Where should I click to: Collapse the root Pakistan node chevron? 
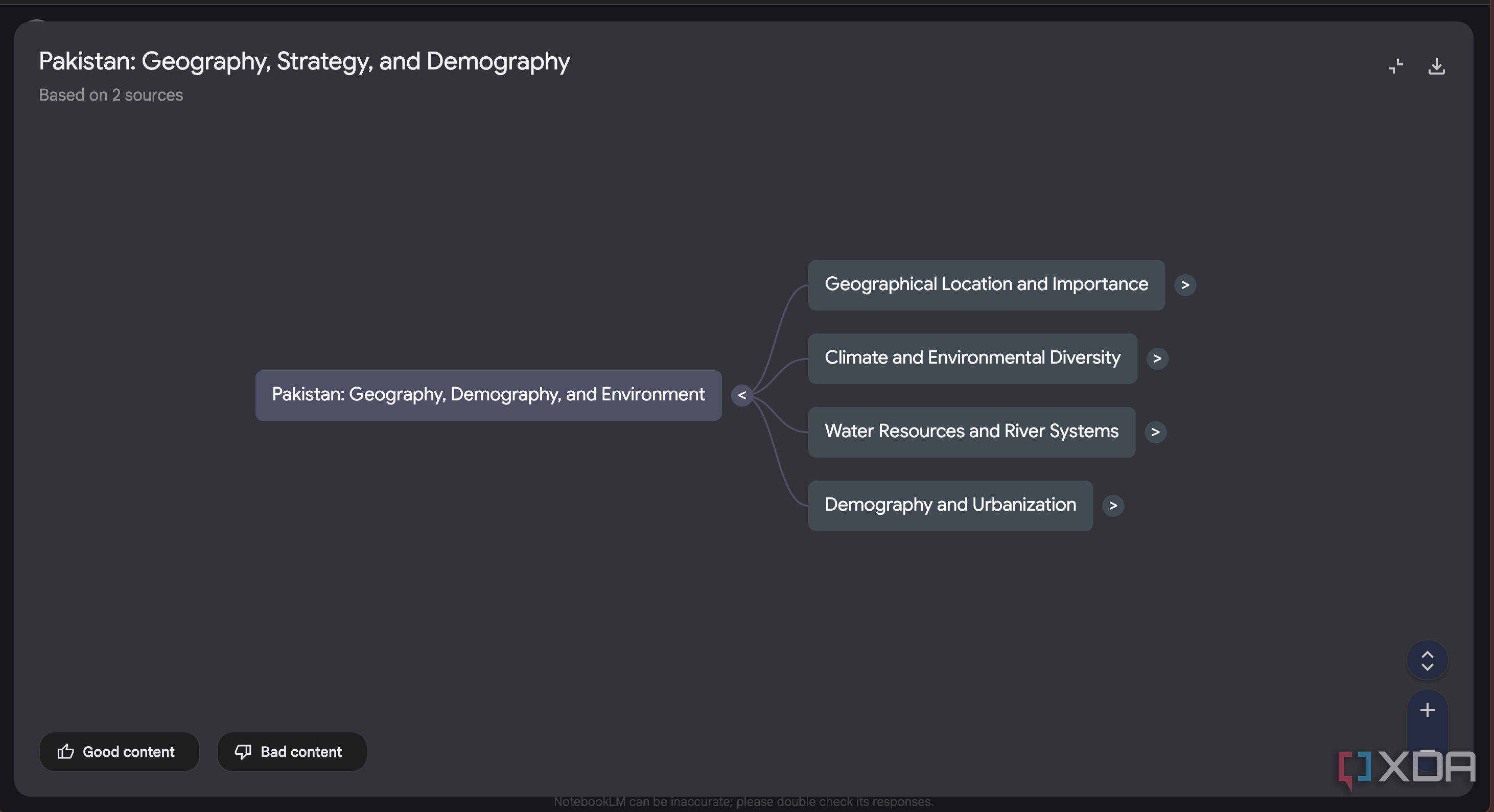click(x=742, y=396)
